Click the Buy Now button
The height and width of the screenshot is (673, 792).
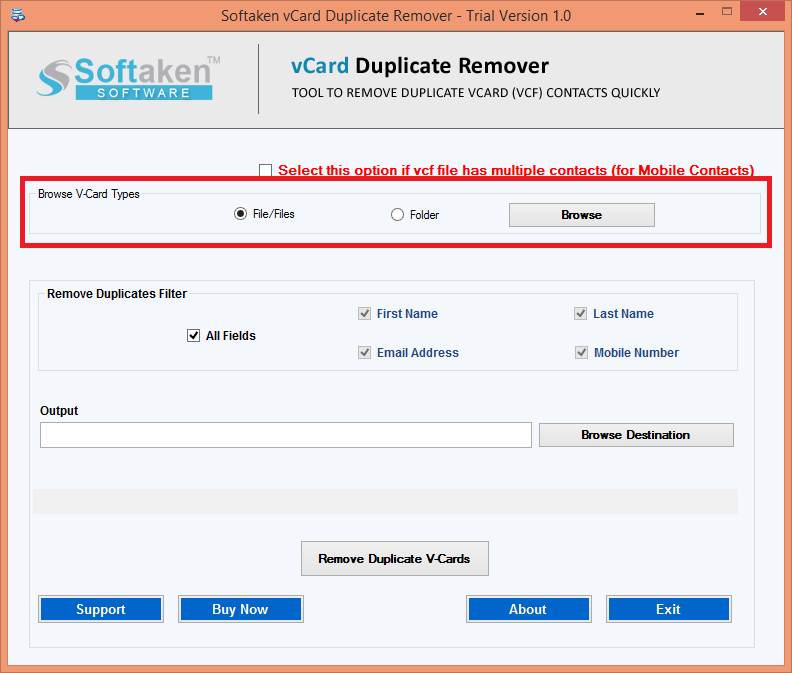coord(240,609)
